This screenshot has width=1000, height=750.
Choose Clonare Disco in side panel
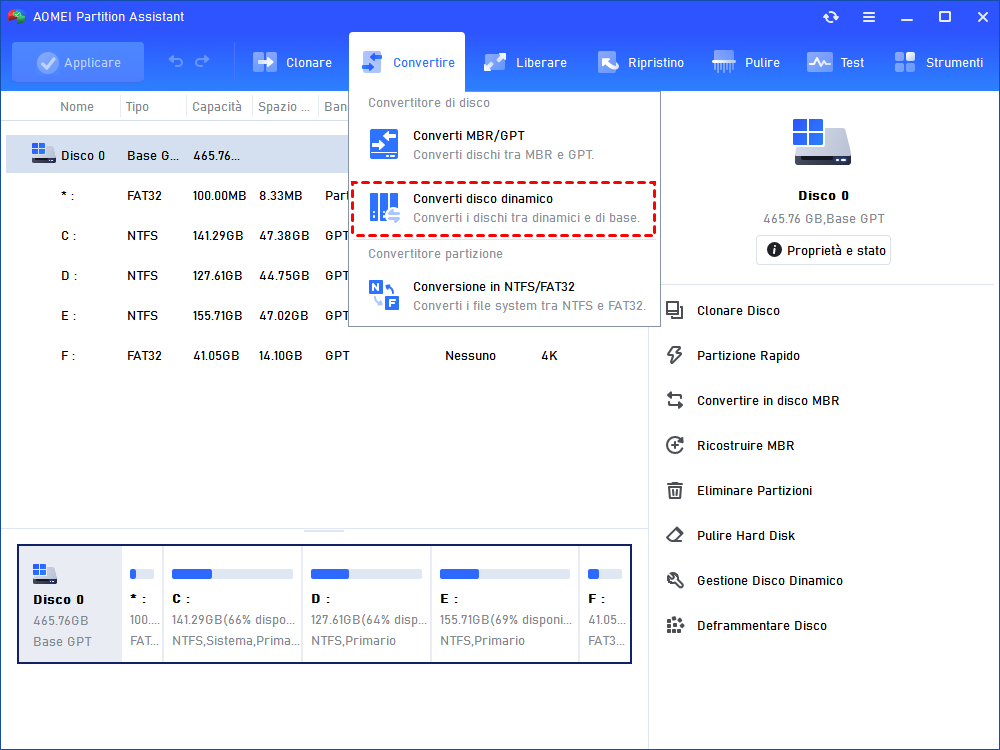coord(738,311)
